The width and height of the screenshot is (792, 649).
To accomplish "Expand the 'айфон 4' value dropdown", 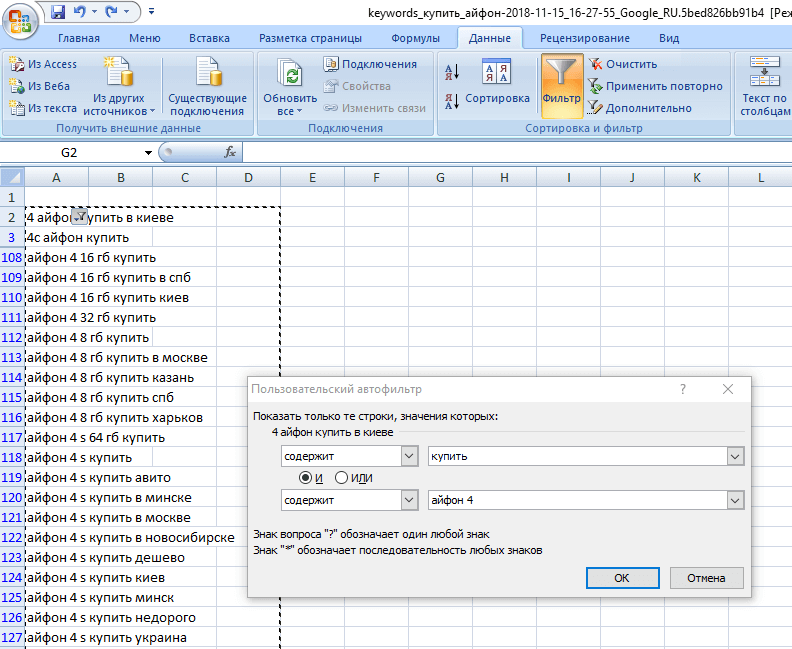I will point(735,500).
